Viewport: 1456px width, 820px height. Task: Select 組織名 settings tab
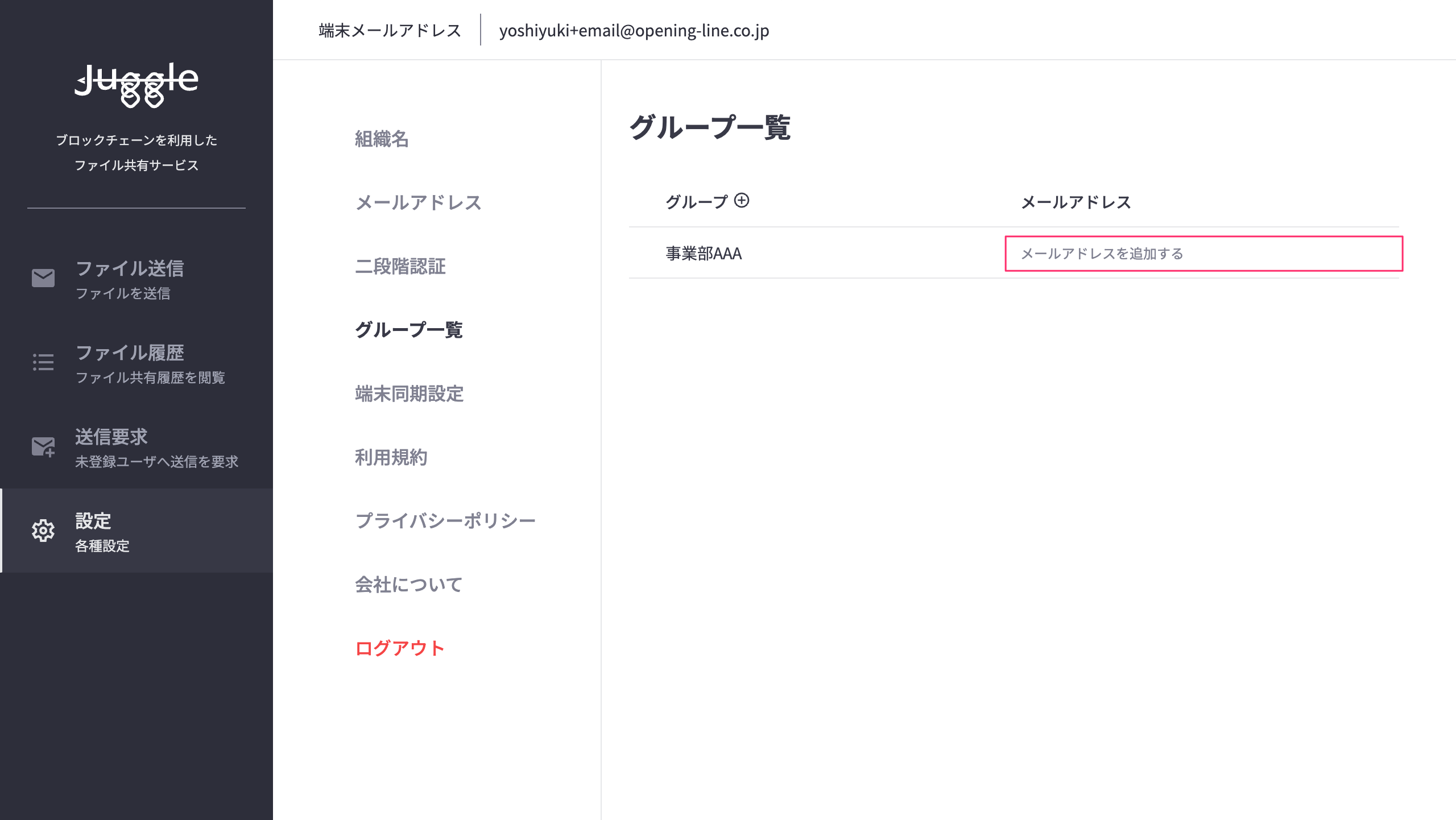tap(382, 139)
